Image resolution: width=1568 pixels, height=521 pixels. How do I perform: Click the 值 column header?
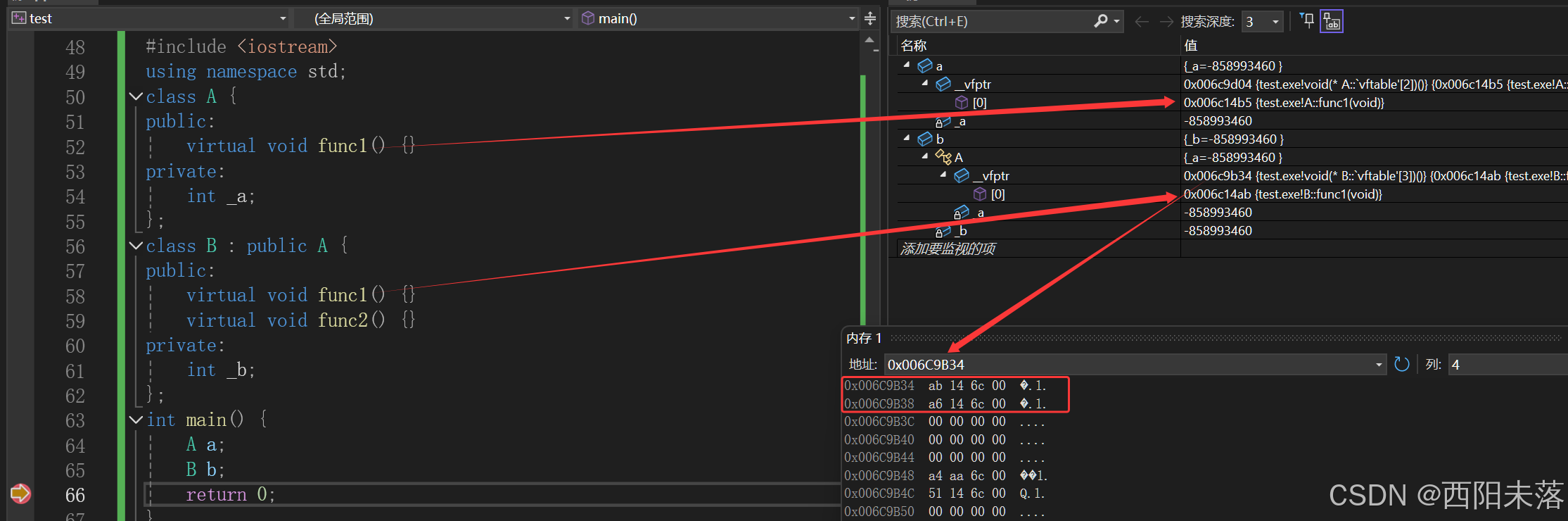pos(1190,46)
